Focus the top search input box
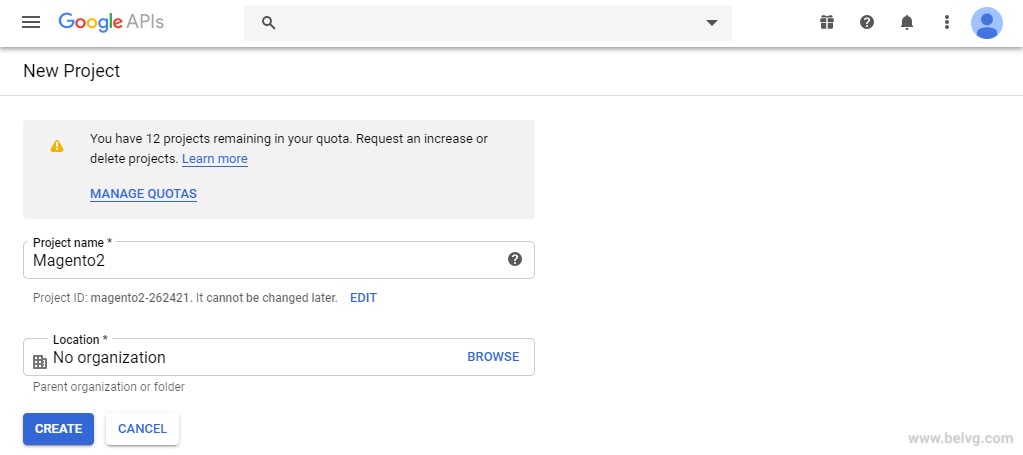1023x455 pixels. click(x=488, y=23)
